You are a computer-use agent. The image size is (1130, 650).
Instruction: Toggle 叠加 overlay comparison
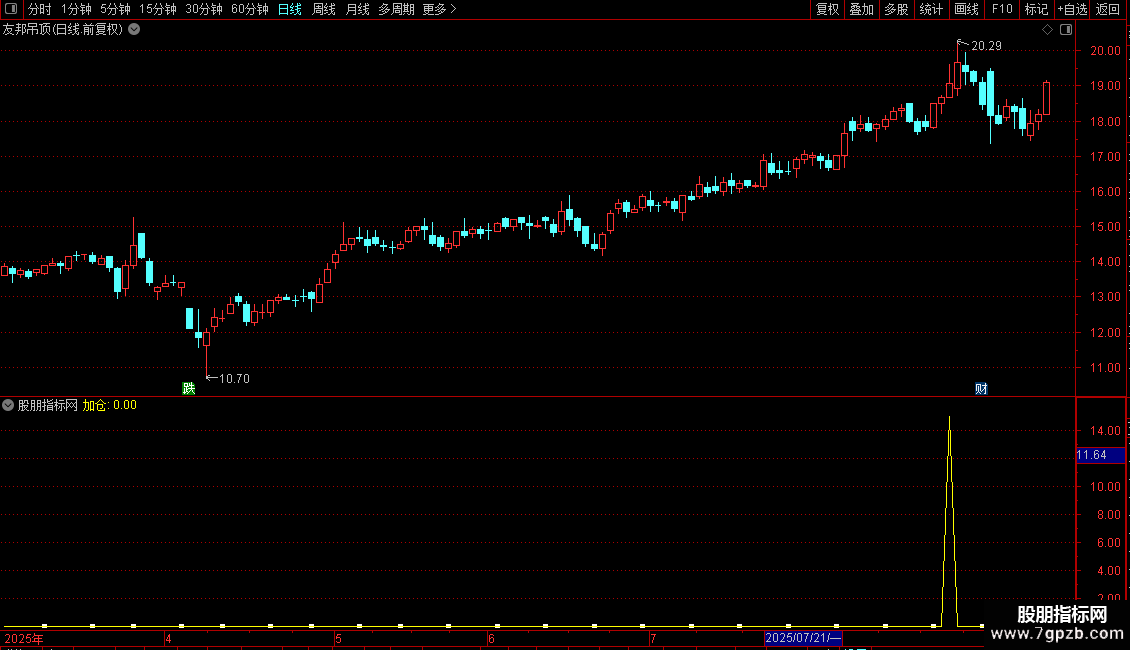(862, 9)
